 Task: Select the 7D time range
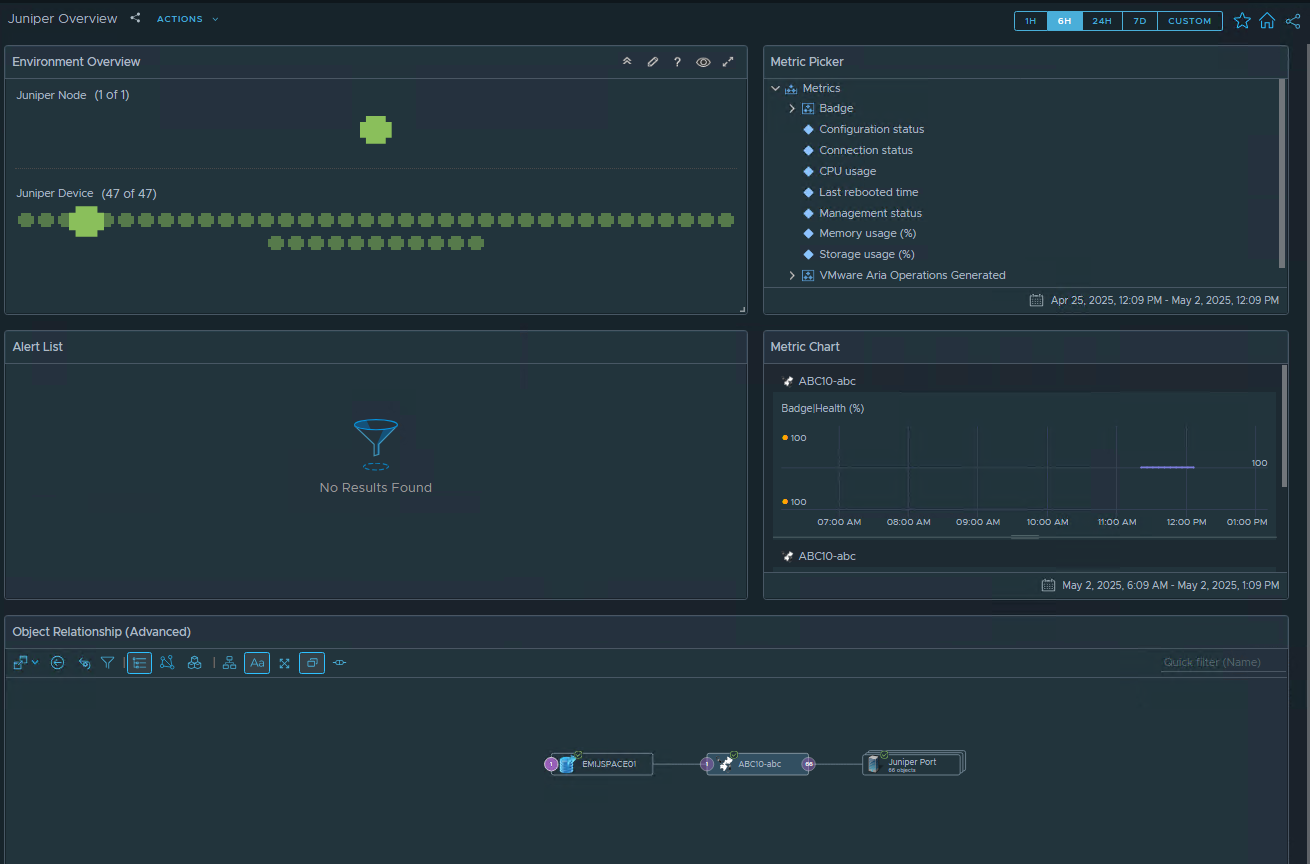coord(1140,21)
